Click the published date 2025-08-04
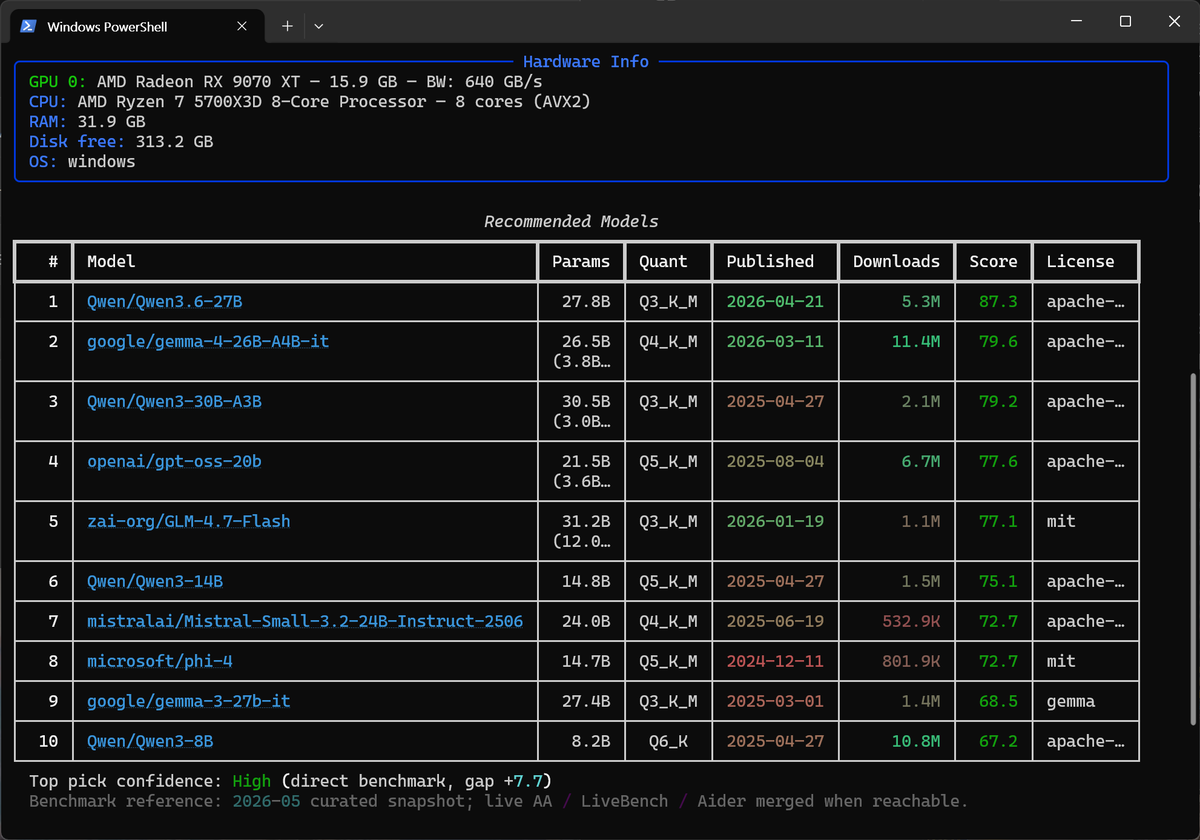The height and width of the screenshot is (840, 1200). [x=775, y=461]
